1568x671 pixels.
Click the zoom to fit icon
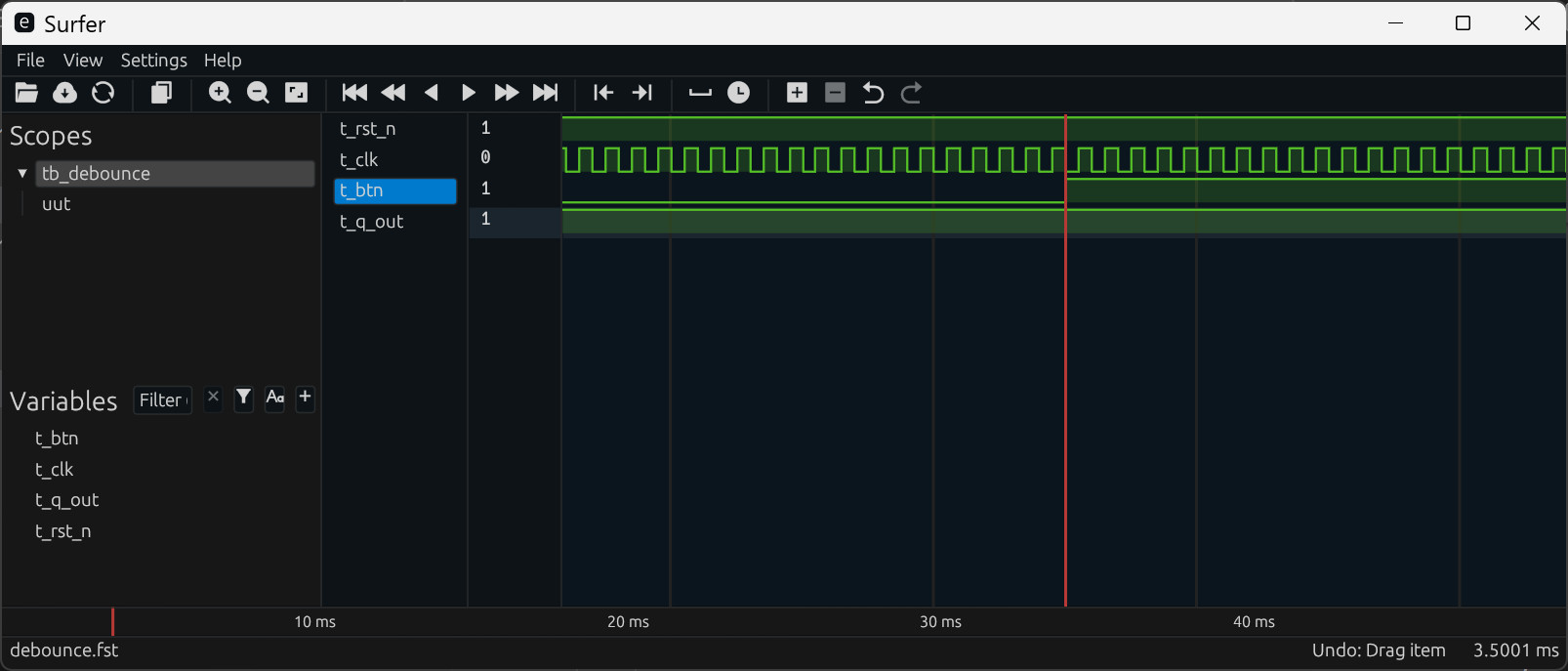click(x=296, y=93)
